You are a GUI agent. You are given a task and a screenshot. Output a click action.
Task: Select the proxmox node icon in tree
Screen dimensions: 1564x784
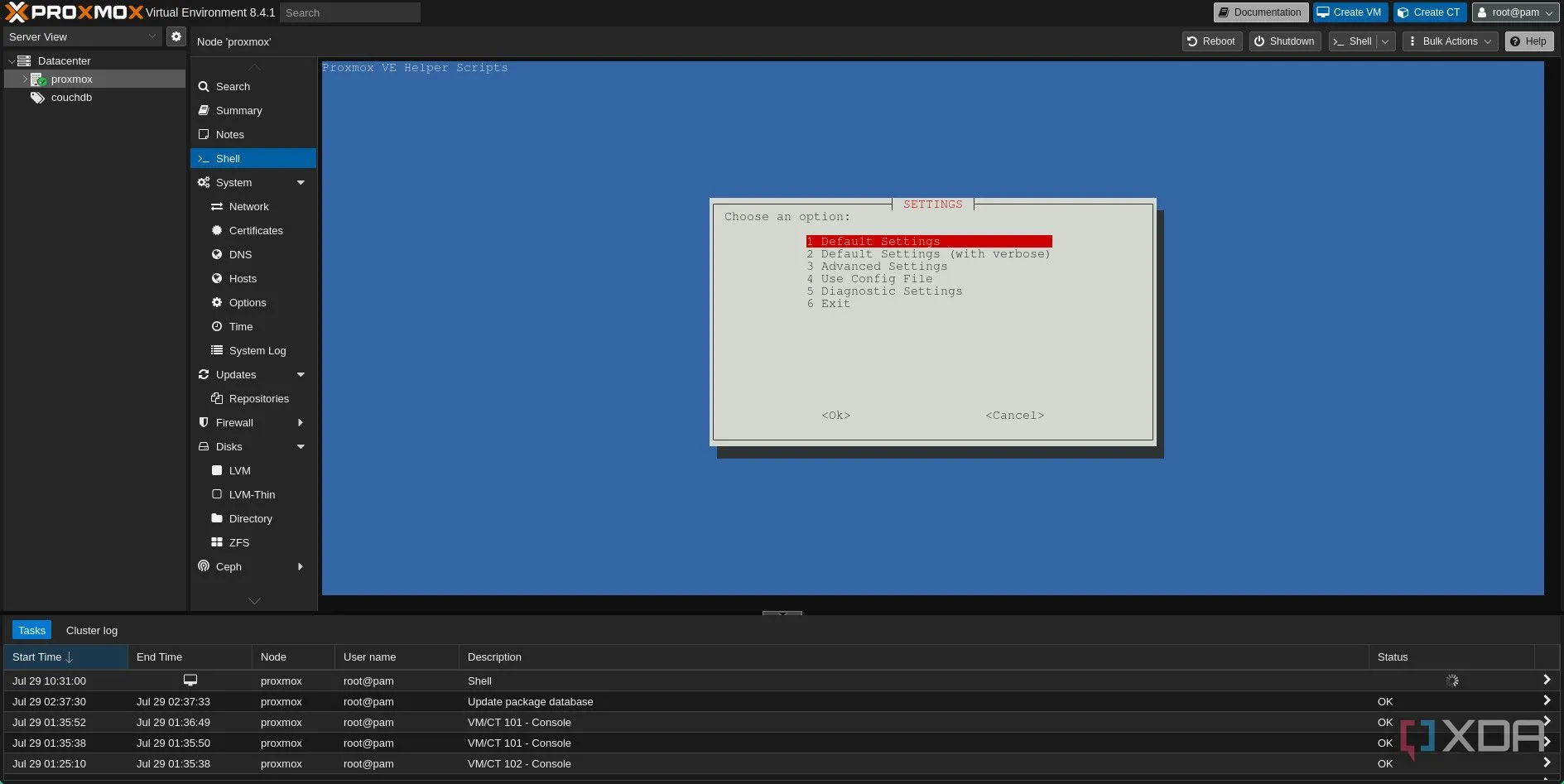pyautogui.click(x=38, y=79)
